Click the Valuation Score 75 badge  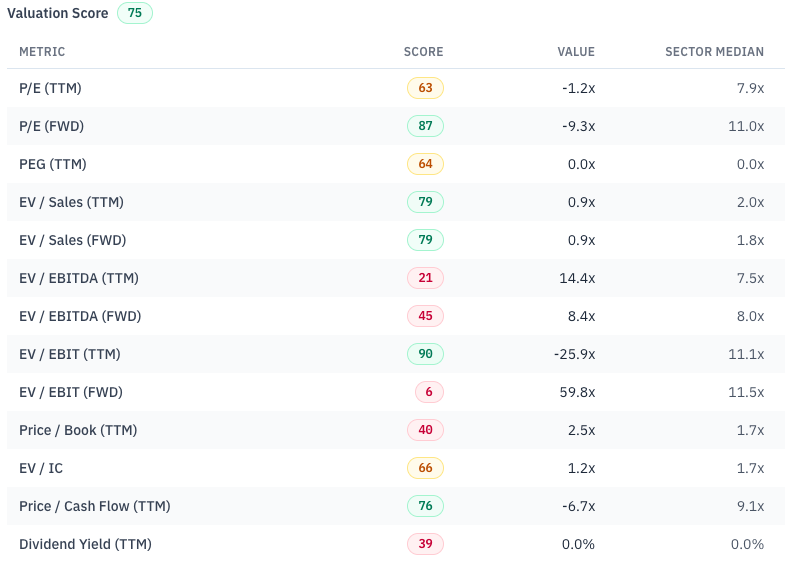pos(135,13)
